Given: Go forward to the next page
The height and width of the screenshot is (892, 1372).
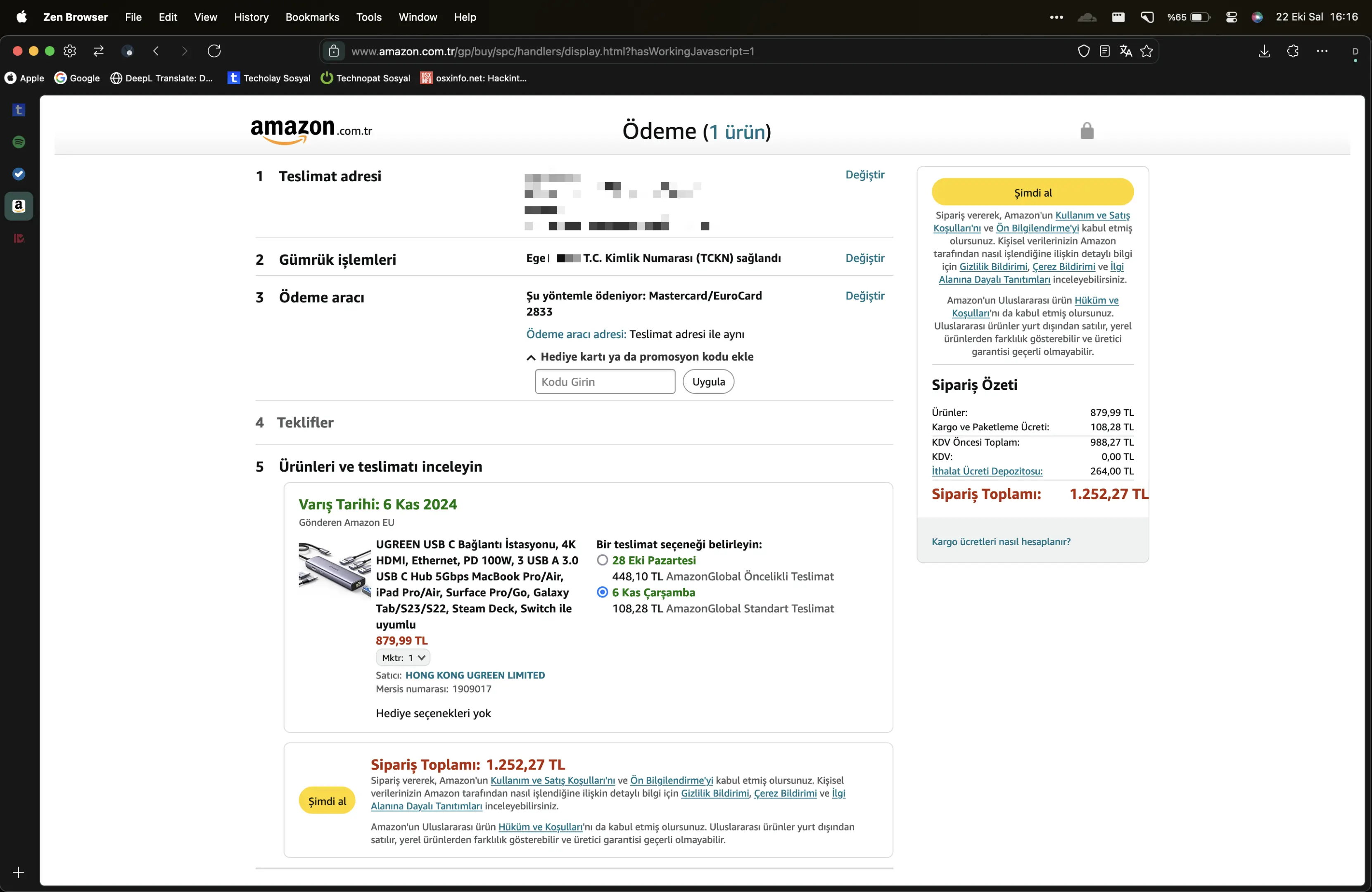Looking at the screenshot, I should tap(185, 51).
